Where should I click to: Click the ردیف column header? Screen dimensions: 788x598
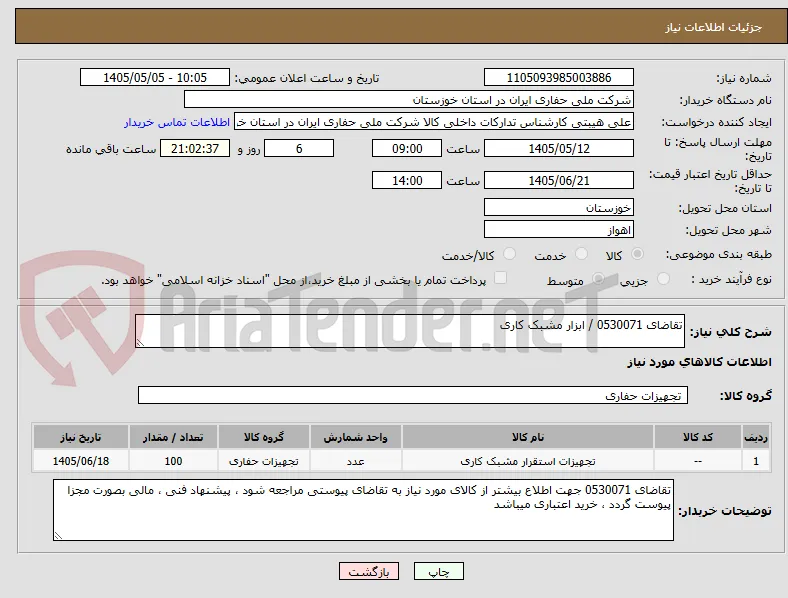(756, 437)
